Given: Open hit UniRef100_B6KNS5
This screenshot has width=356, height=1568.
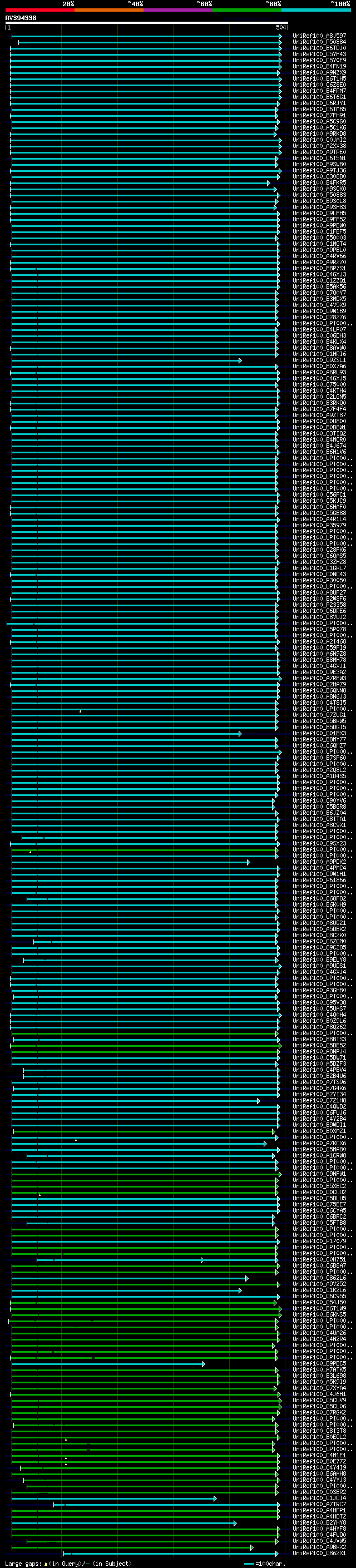Looking at the screenshot, I should click(x=319, y=1315).
